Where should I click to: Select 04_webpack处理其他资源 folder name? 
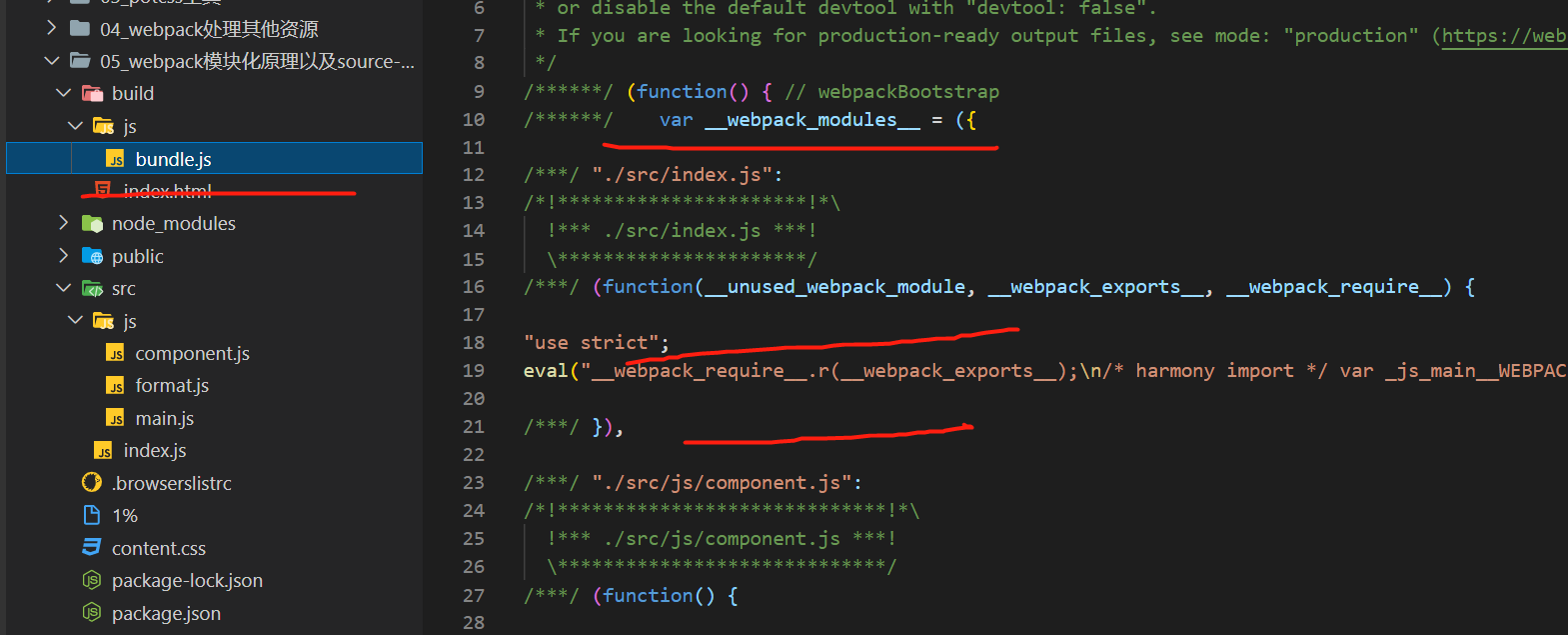[x=209, y=29]
